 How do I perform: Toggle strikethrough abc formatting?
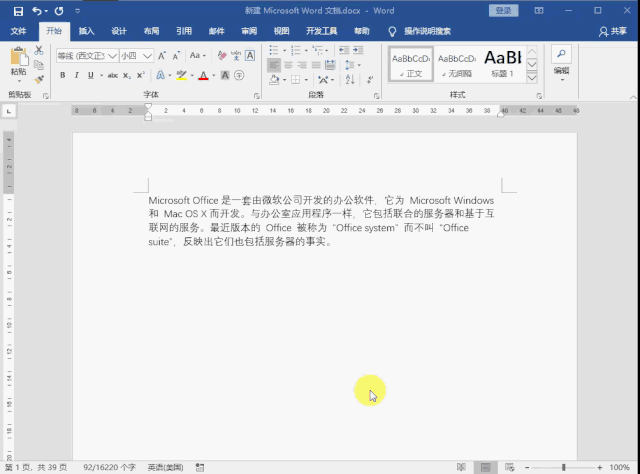[x=113, y=75]
